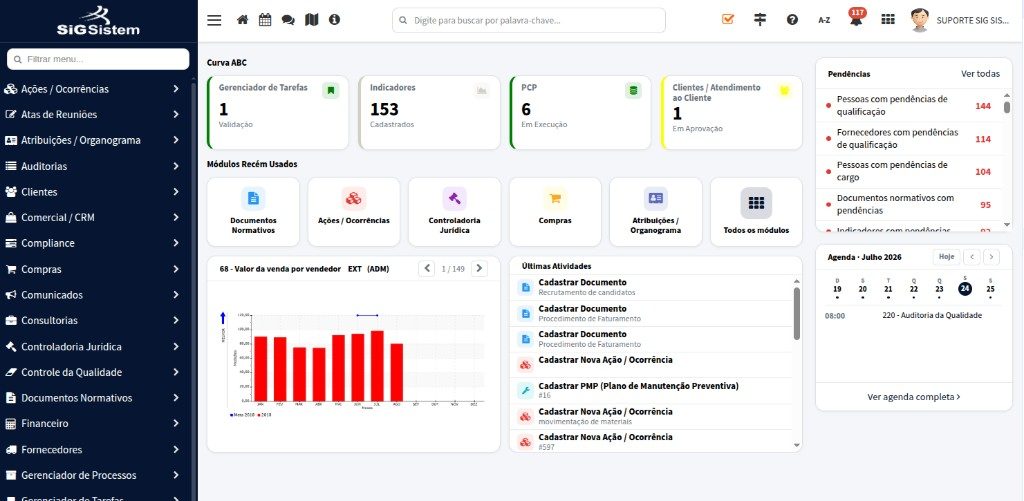Image resolution: width=1024 pixels, height=501 pixels.
Task: Click green bookmark icon in Gerenciador de Tarefas card
Action: (330, 91)
